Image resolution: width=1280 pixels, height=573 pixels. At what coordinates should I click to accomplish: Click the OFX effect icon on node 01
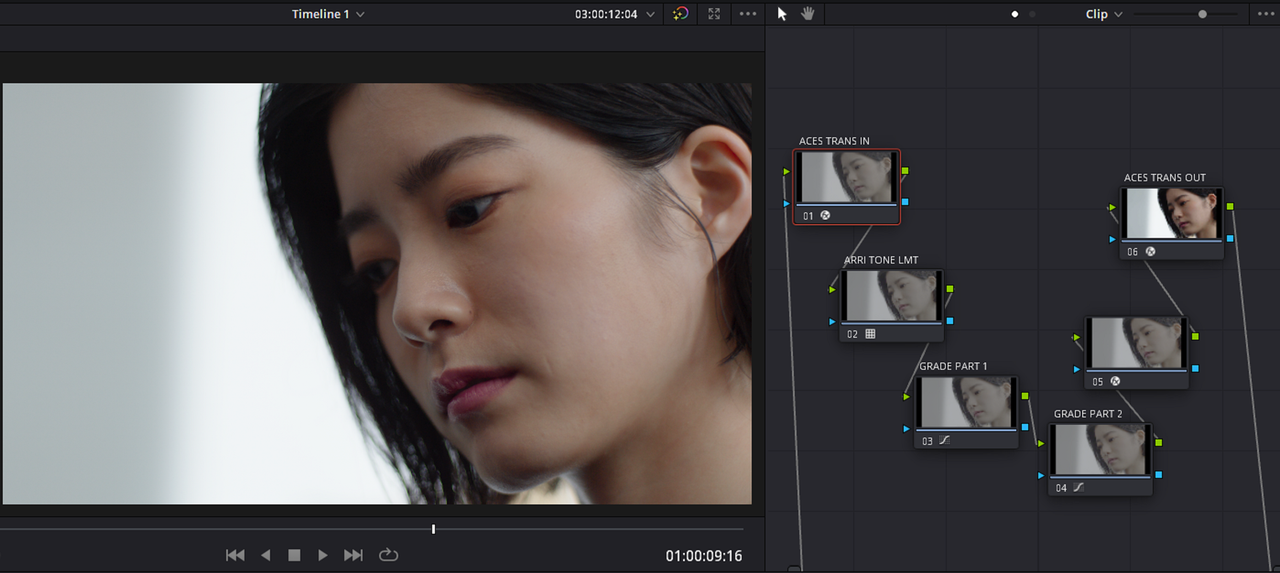tap(826, 215)
